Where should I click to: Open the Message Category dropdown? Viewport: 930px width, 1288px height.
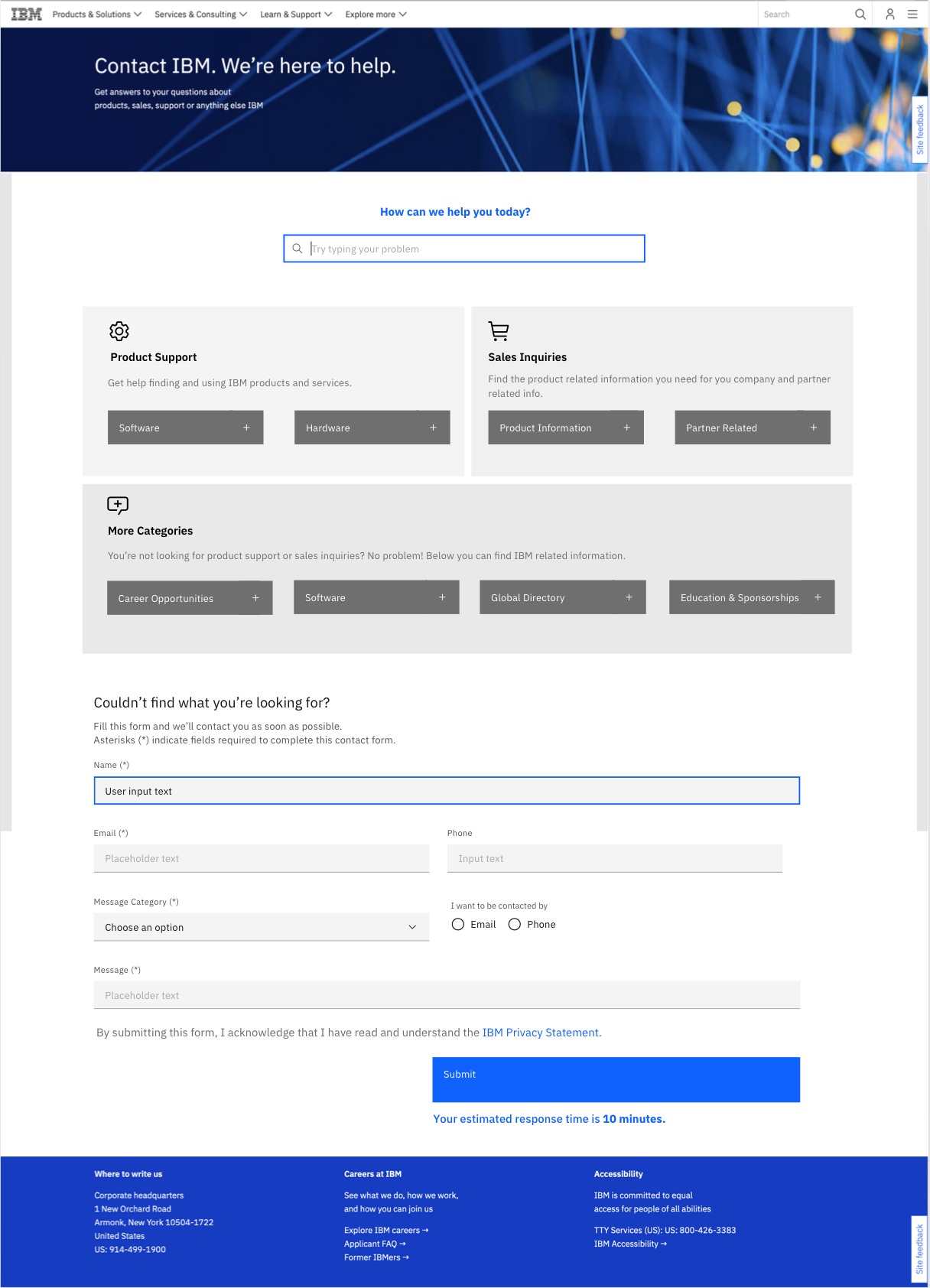(x=262, y=927)
